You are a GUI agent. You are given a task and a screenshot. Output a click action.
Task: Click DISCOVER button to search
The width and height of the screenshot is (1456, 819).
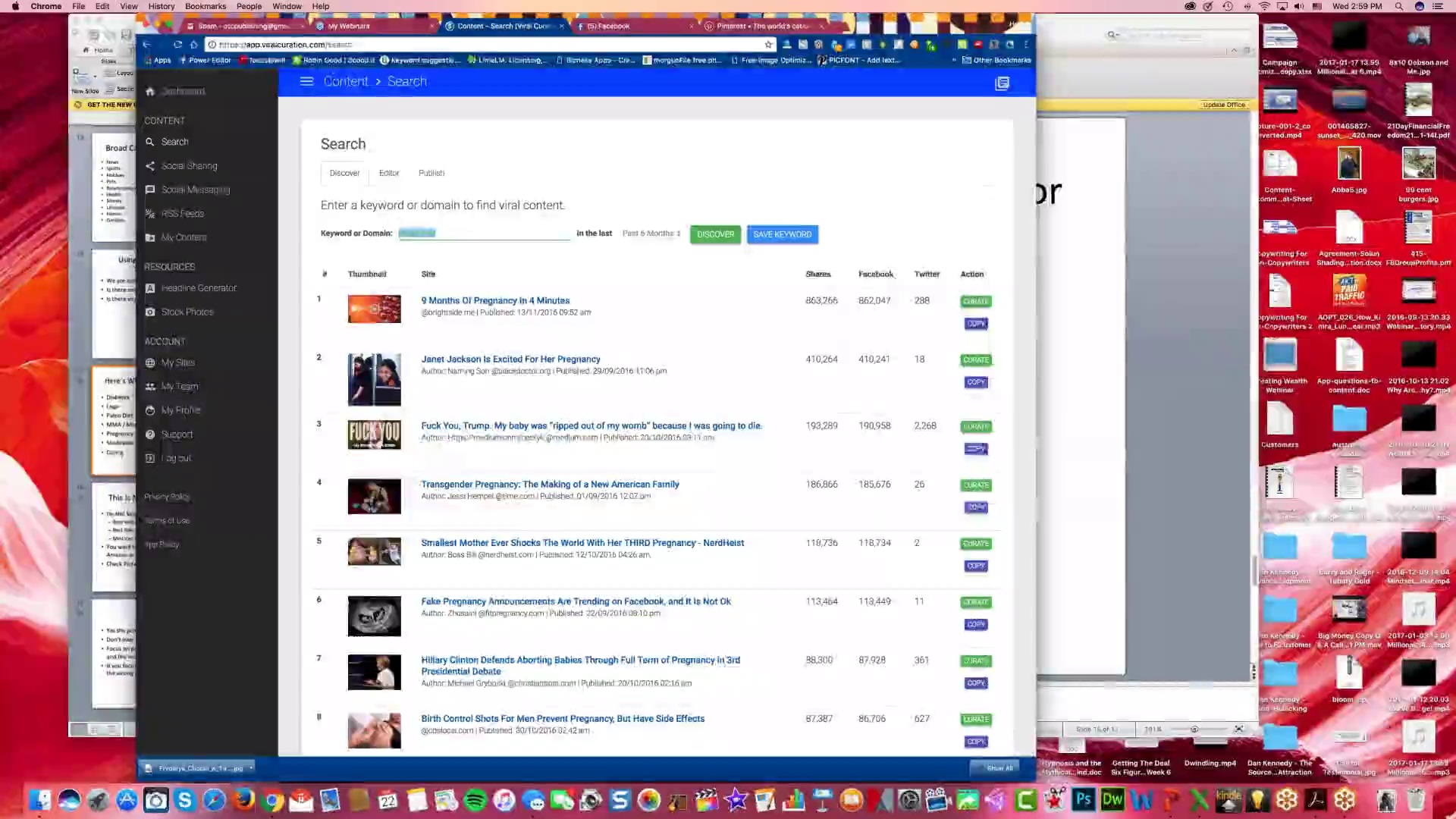click(715, 233)
